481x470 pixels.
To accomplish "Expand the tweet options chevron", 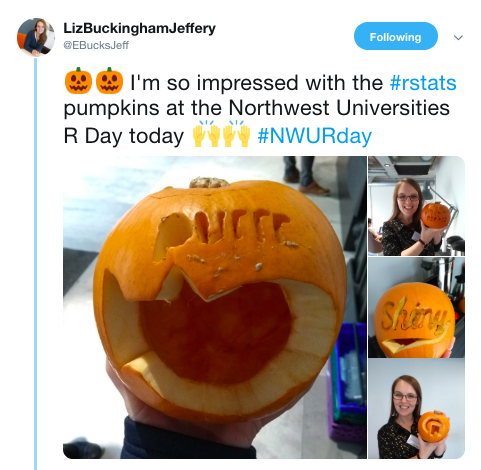I will point(459,37).
